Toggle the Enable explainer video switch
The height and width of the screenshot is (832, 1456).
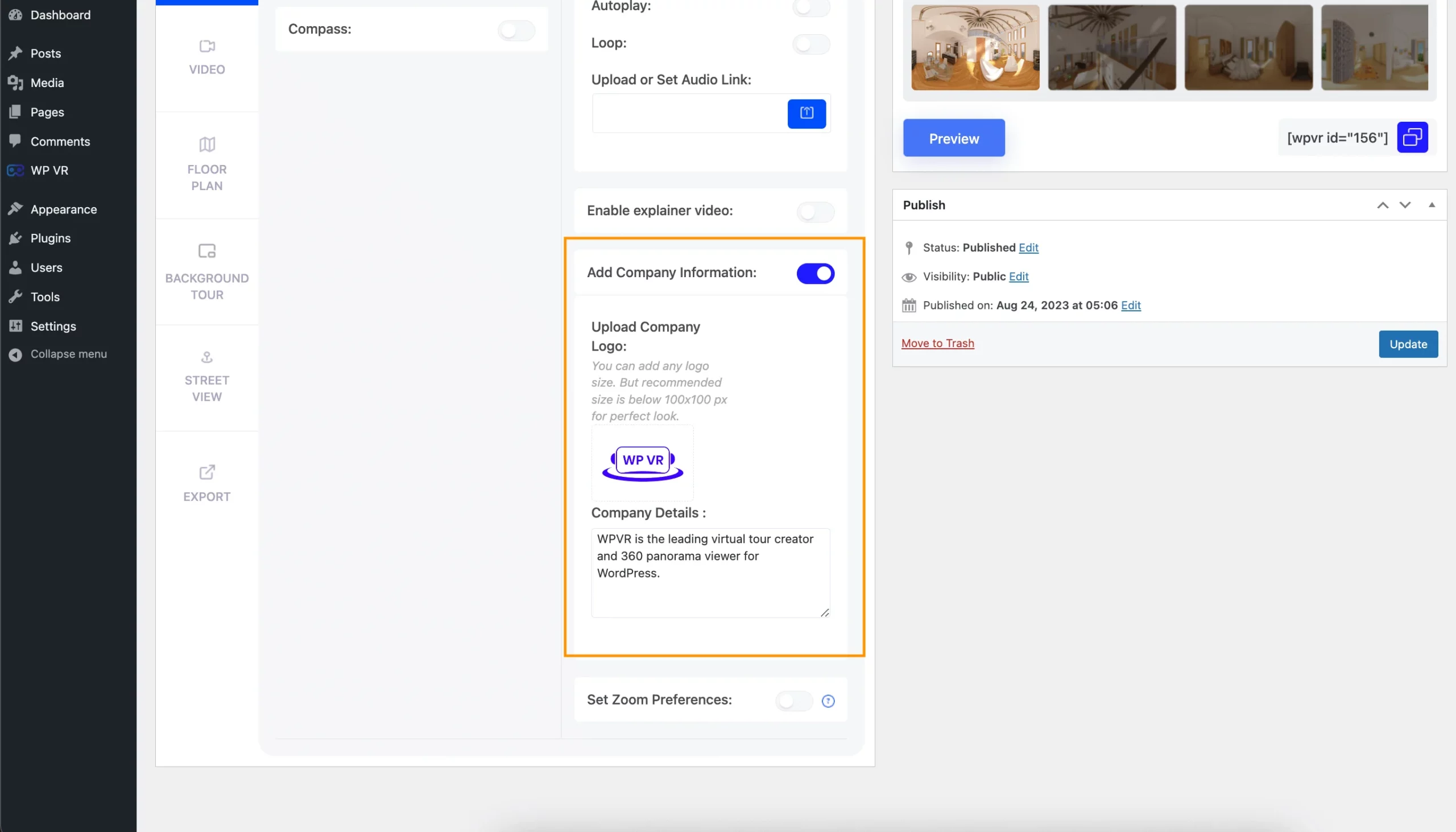815,211
